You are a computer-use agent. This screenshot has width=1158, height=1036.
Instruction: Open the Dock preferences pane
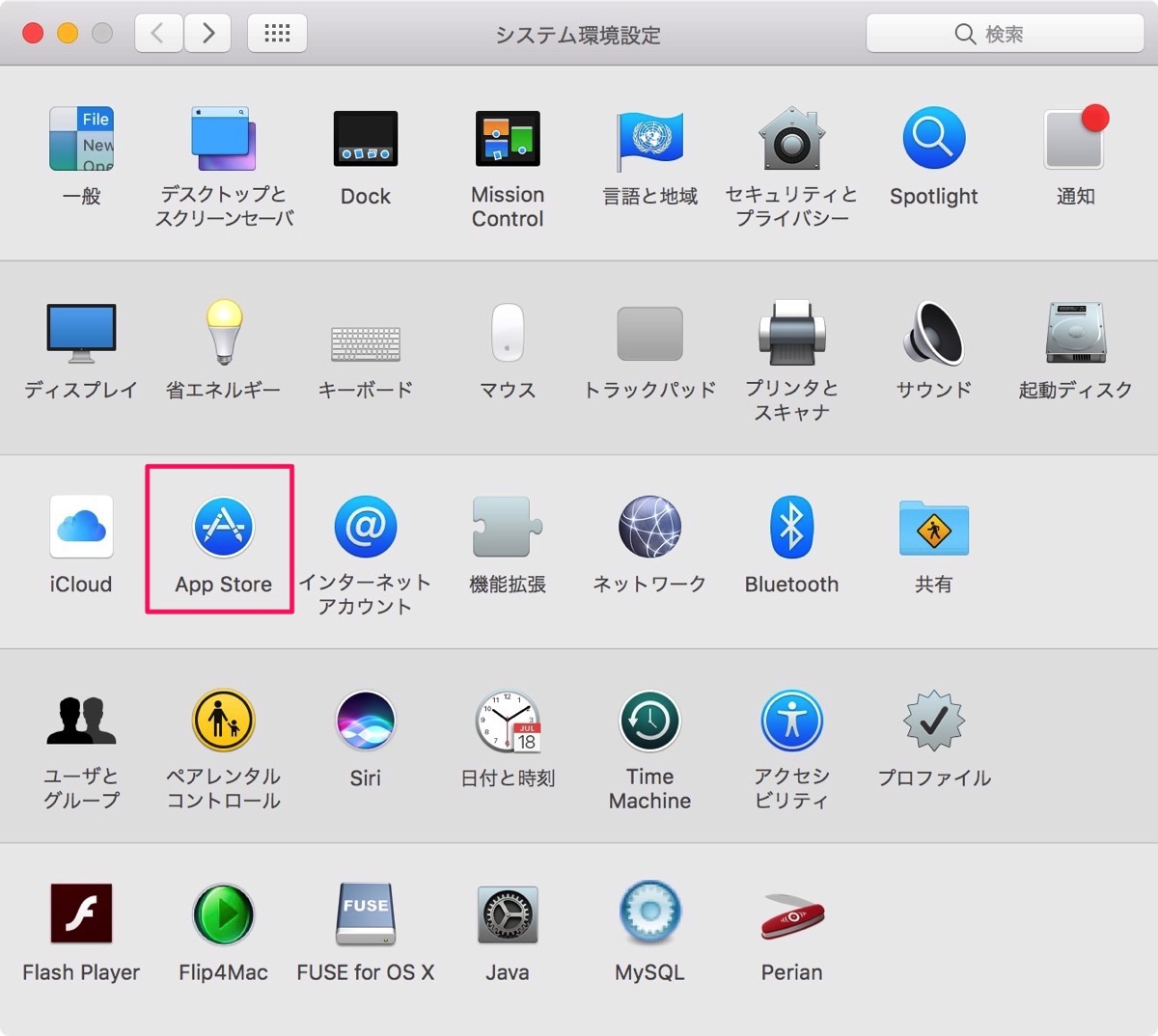point(366,139)
